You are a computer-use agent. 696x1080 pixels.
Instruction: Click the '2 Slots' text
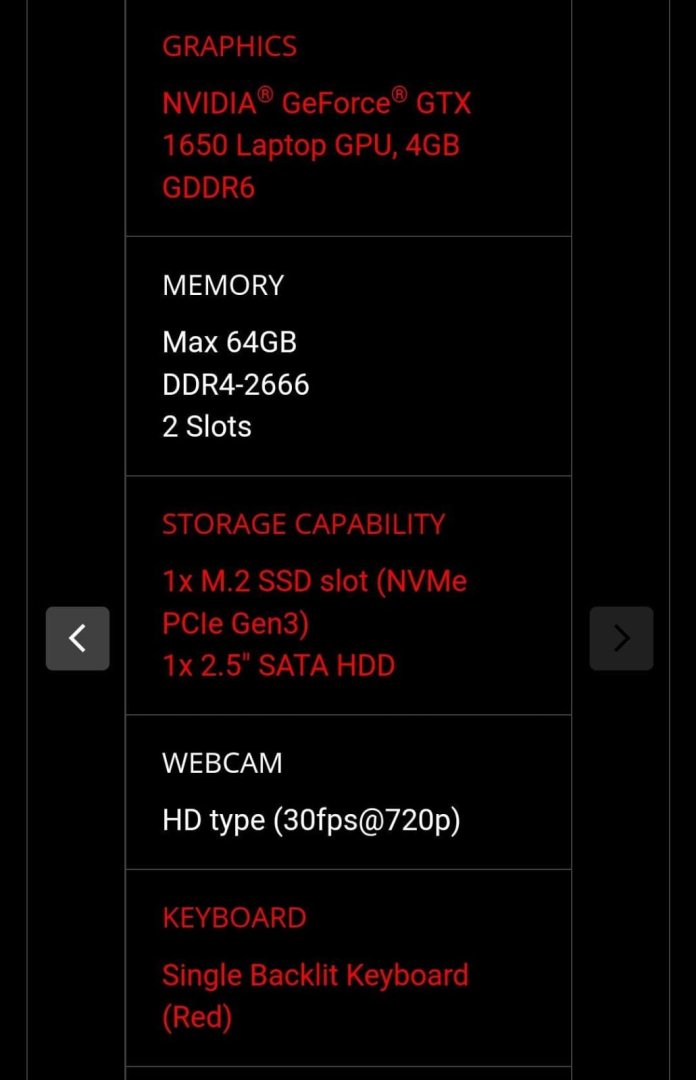pos(206,426)
